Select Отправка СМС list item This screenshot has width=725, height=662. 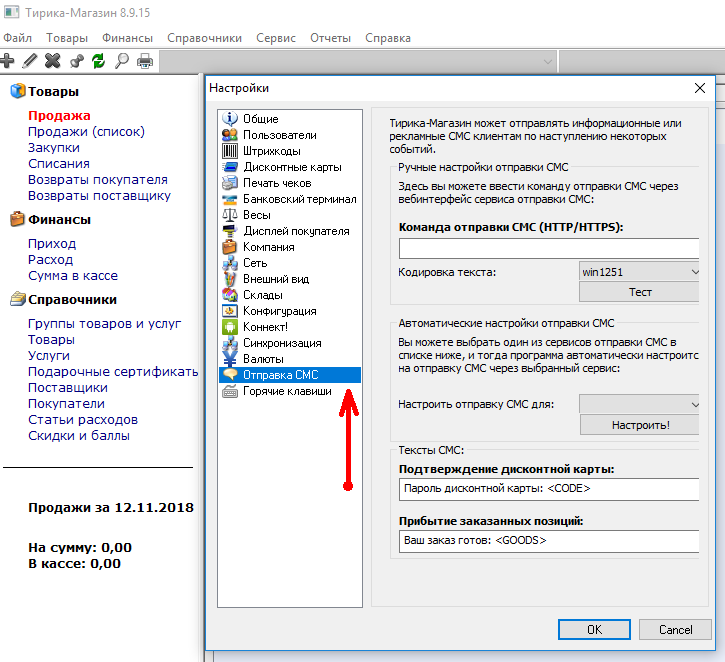click(x=290, y=375)
